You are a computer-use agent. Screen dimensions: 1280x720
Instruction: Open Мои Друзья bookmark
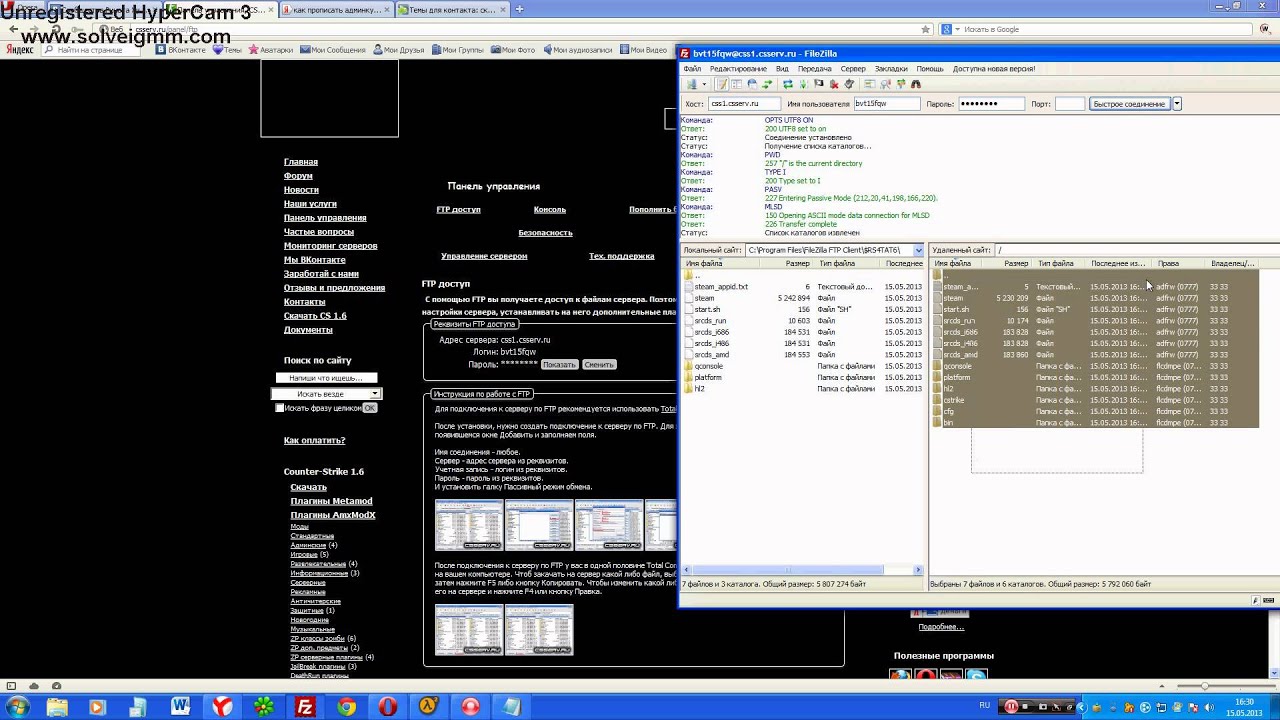[398, 49]
